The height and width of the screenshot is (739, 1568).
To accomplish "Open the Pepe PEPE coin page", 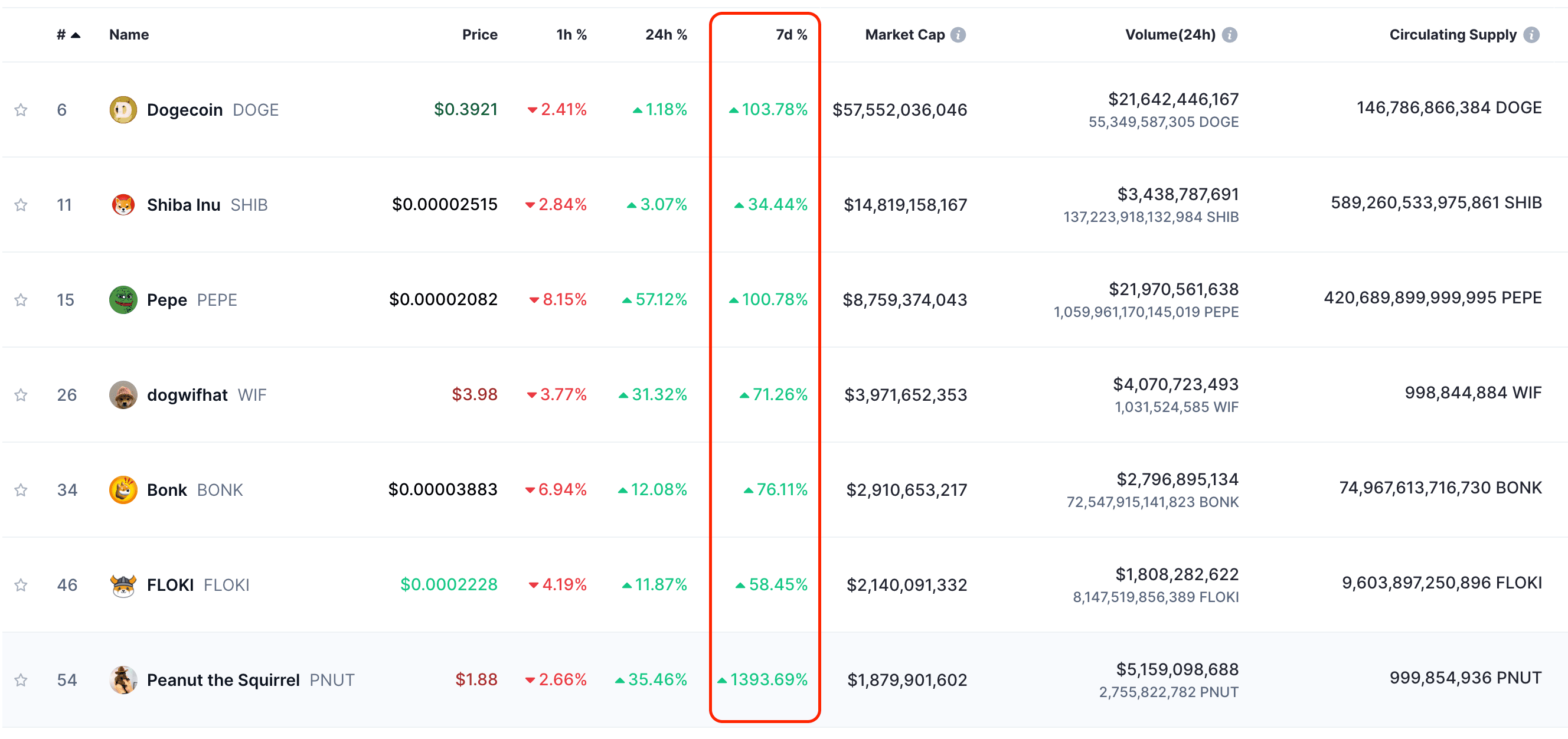I will (x=192, y=299).
